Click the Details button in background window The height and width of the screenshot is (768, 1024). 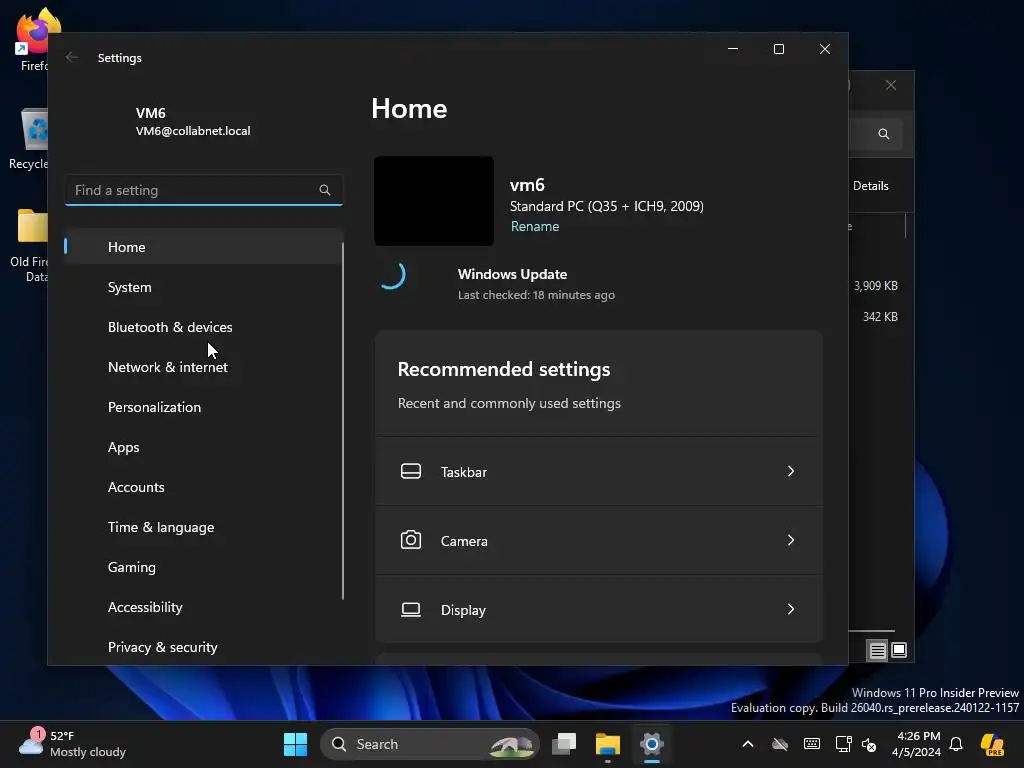[871, 186]
